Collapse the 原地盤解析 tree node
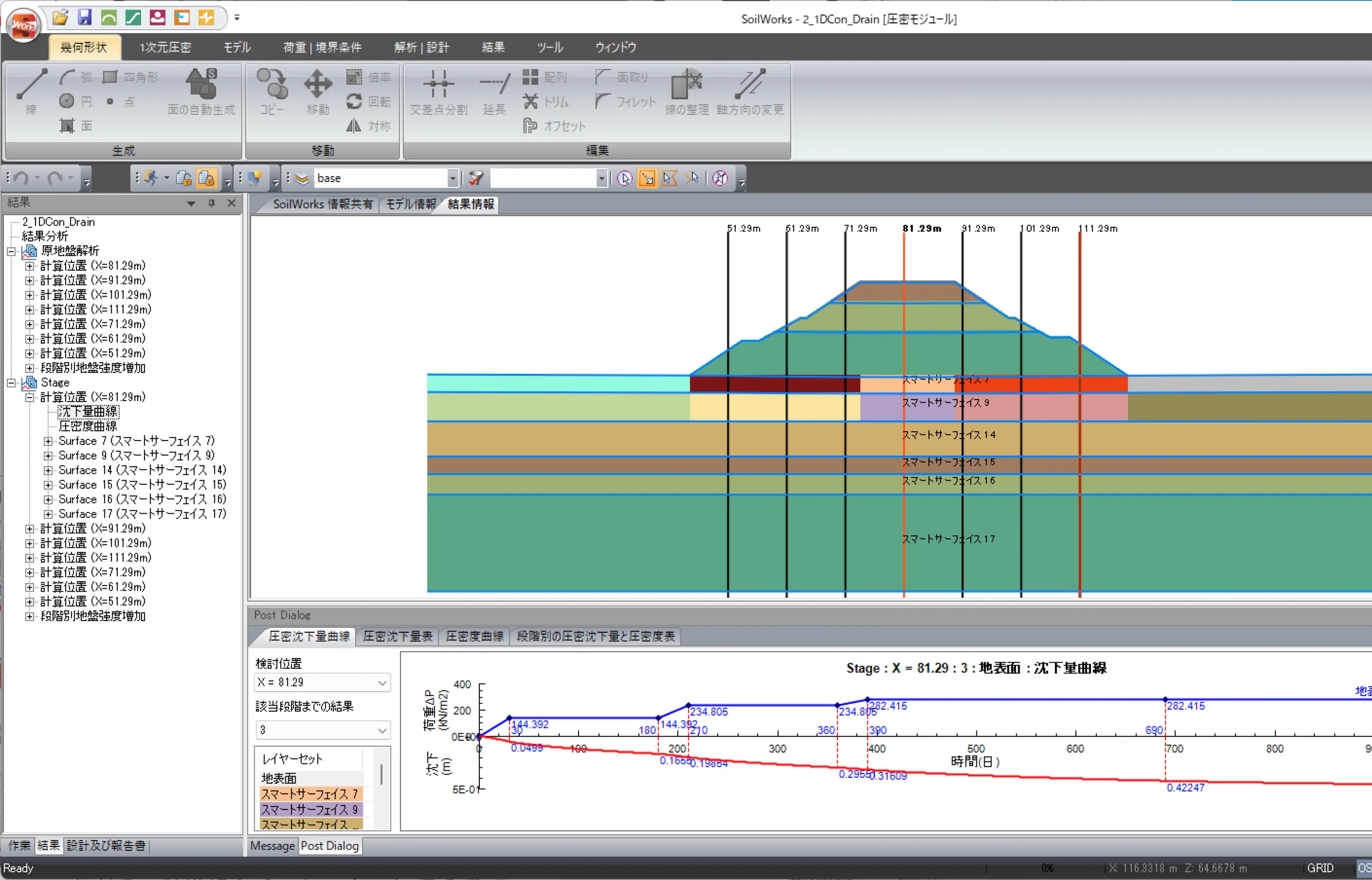This screenshot has width=1372, height=880. pos(11,251)
